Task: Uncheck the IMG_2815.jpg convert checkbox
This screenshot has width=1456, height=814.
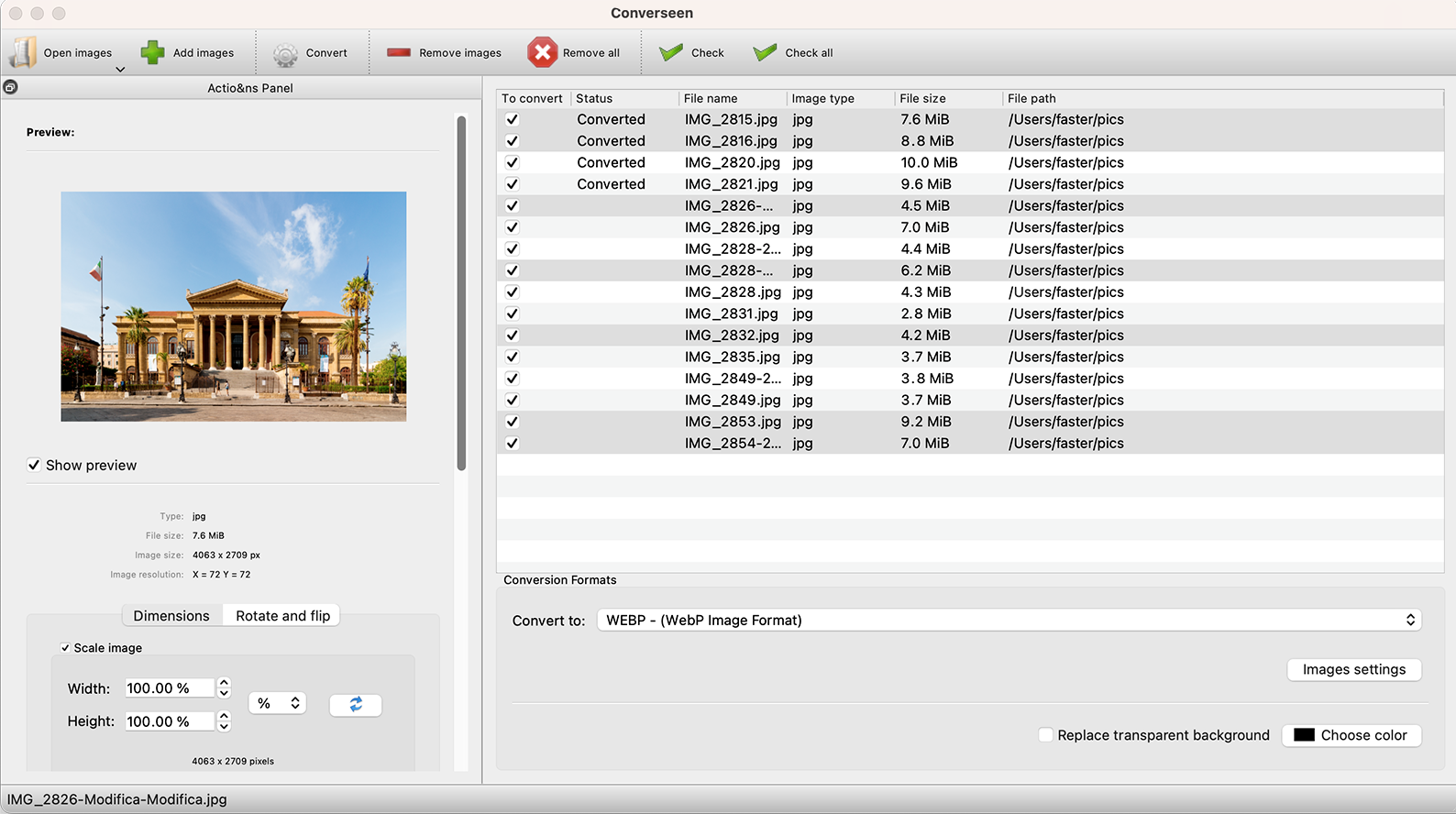Action: [512, 119]
